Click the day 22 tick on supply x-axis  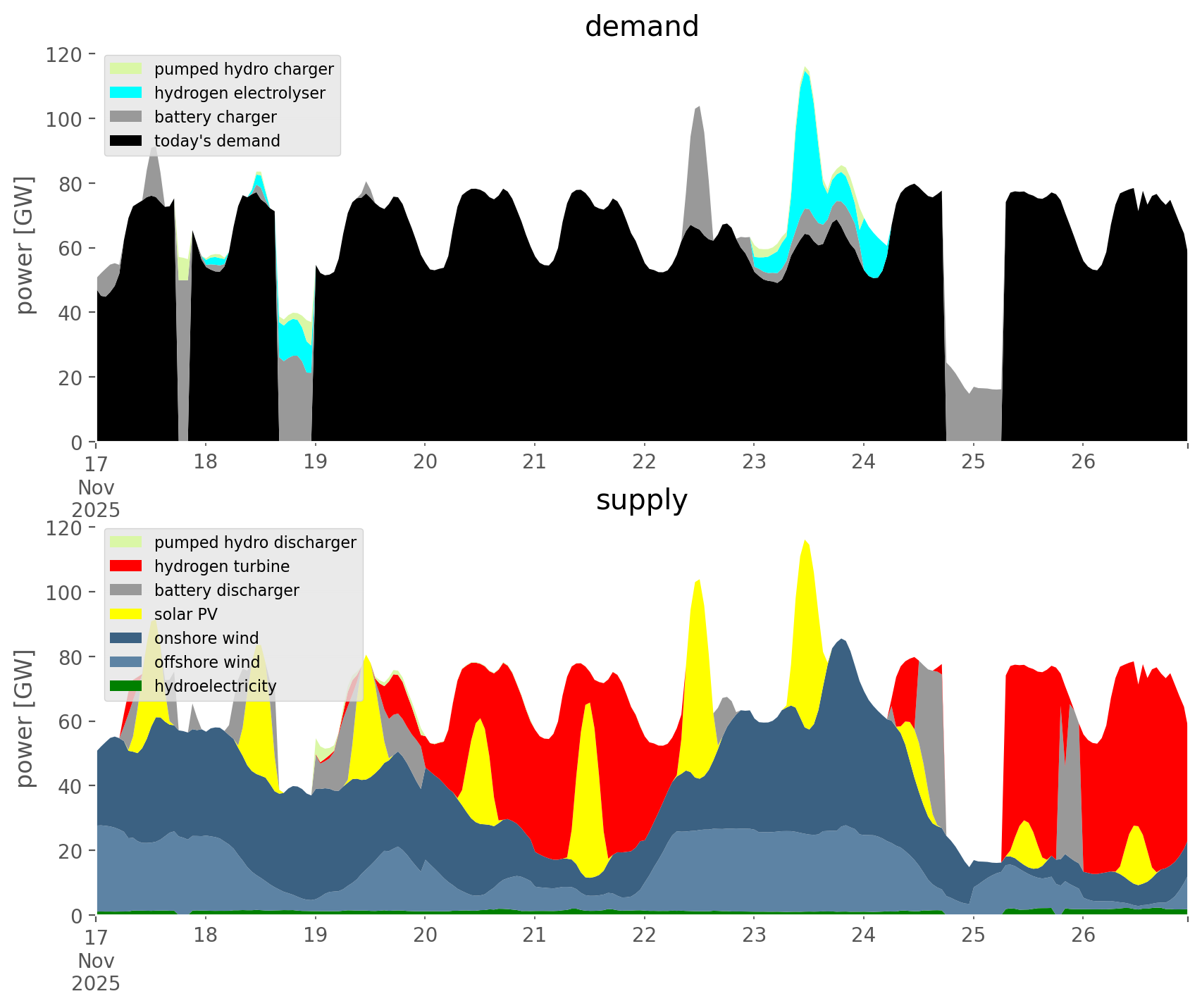tap(644, 935)
